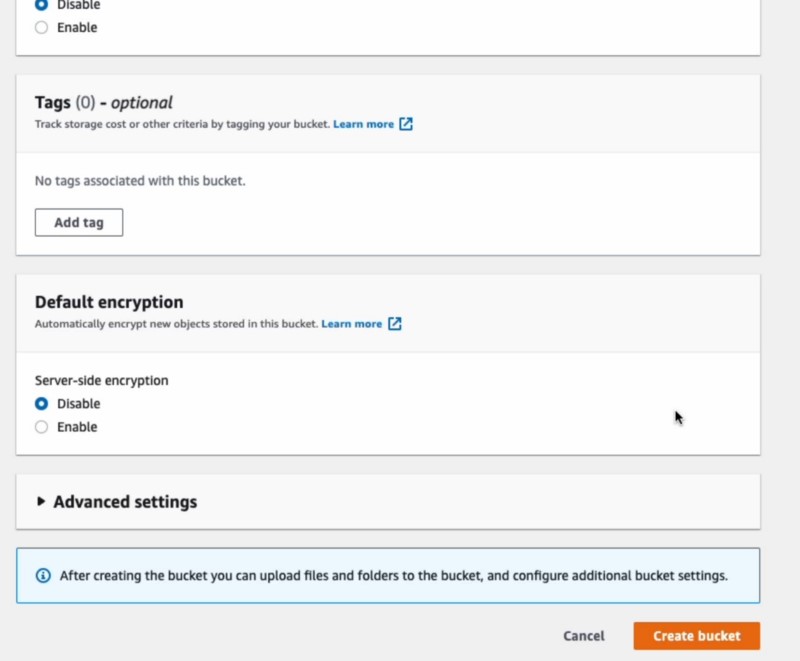
Task: Click the Default encryption section heading
Action: 109,302
